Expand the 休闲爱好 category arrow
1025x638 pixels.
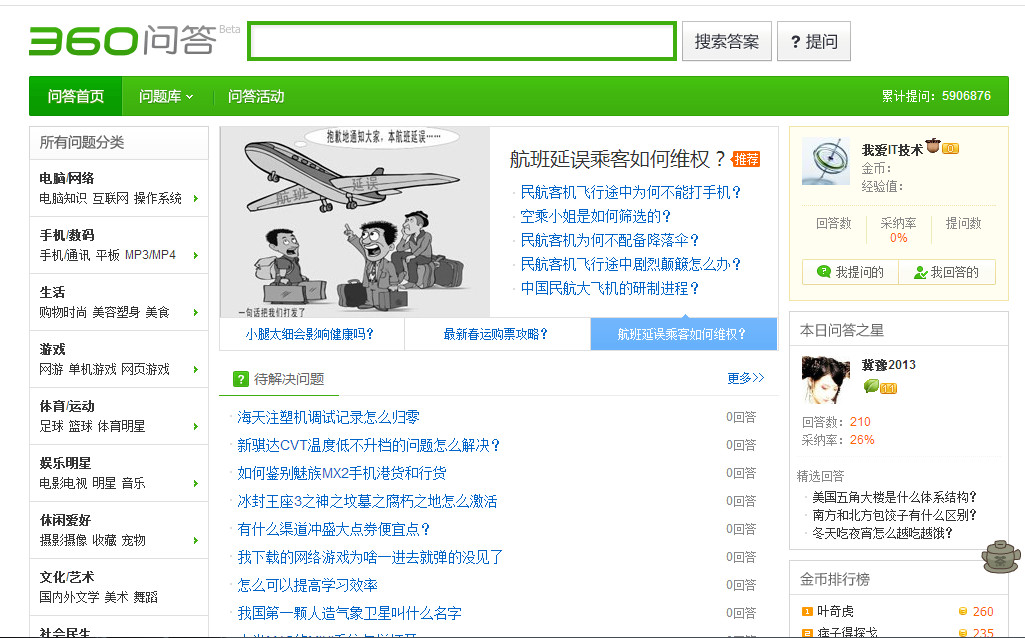pyautogui.click(x=195, y=541)
